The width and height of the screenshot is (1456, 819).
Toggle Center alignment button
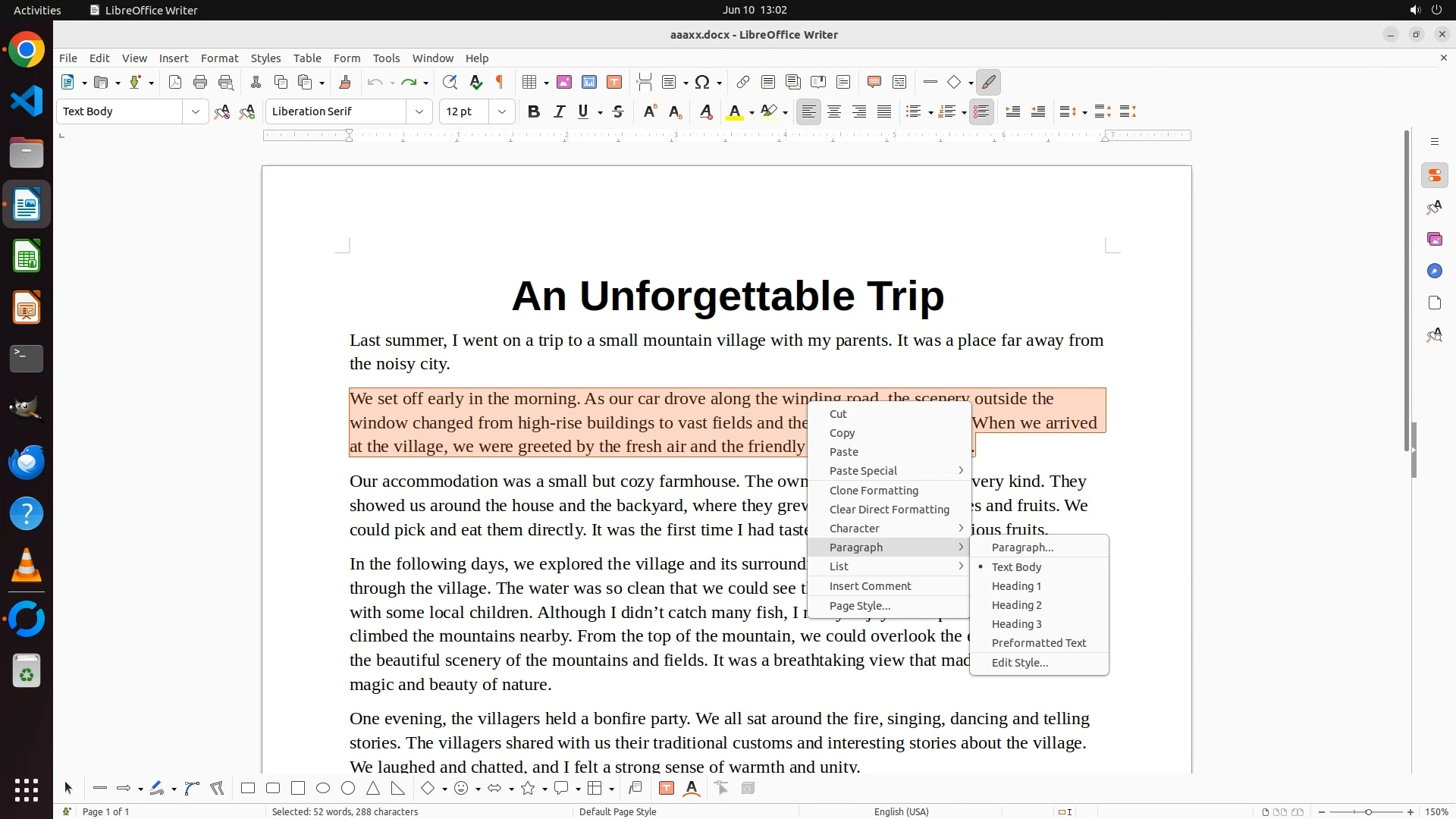click(834, 112)
